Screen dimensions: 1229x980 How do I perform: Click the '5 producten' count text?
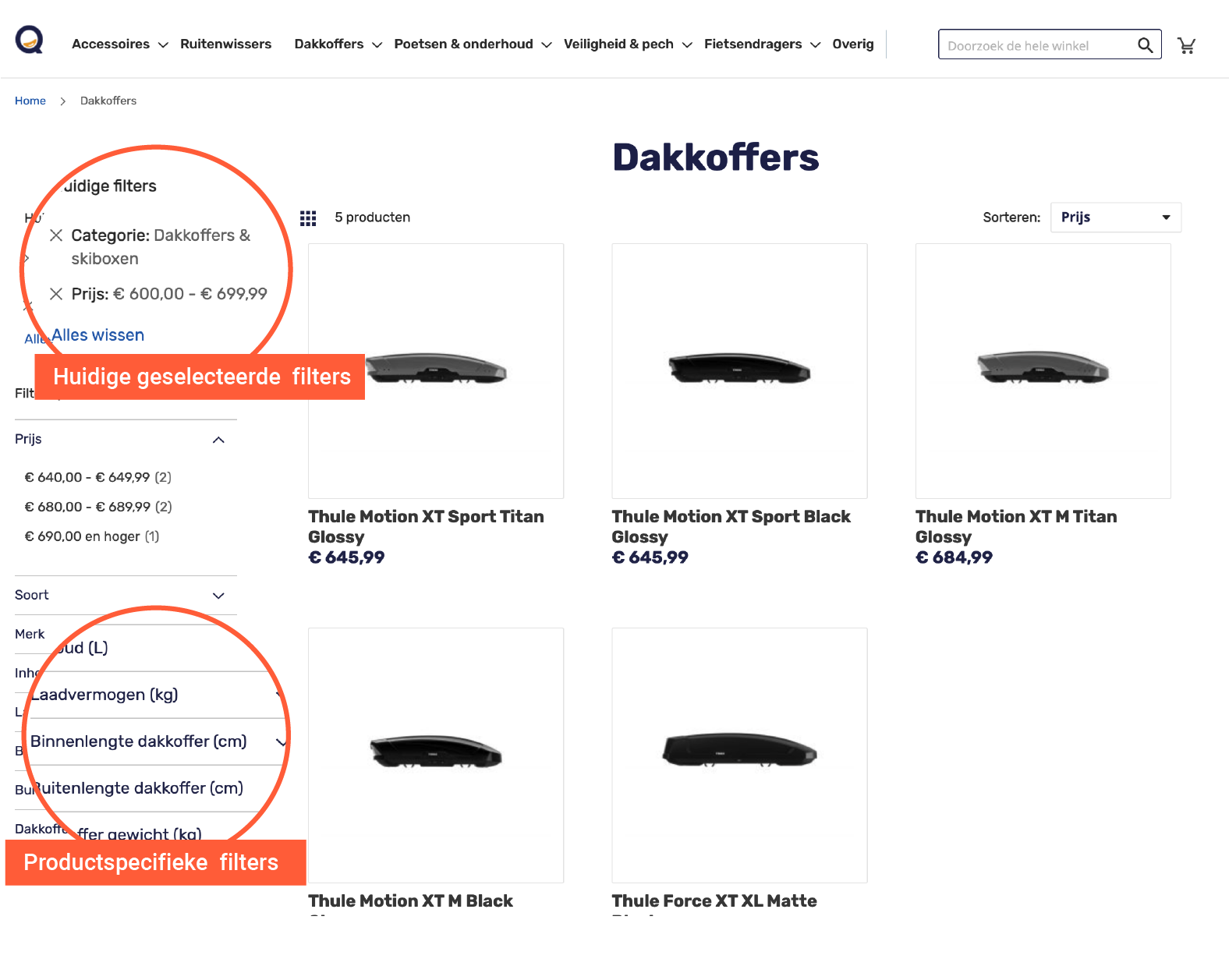pyautogui.click(x=372, y=218)
